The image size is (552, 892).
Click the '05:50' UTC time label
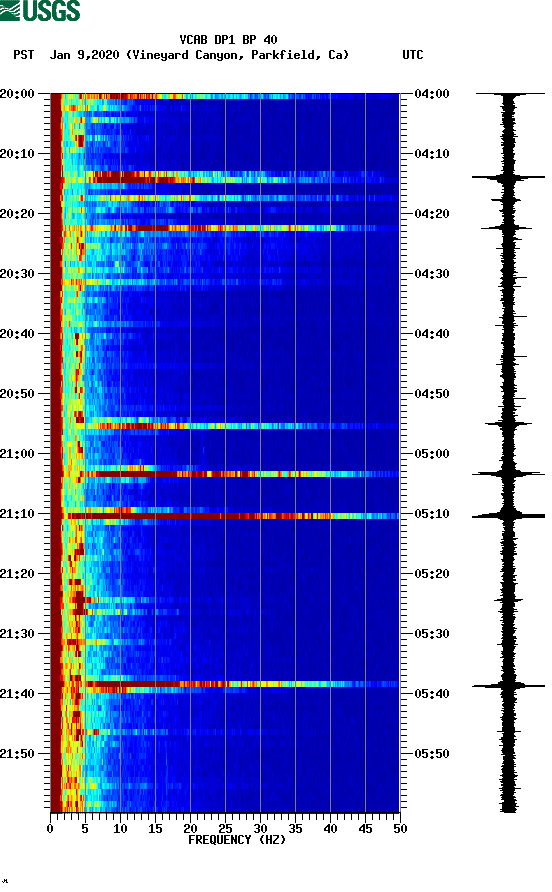pos(432,754)
